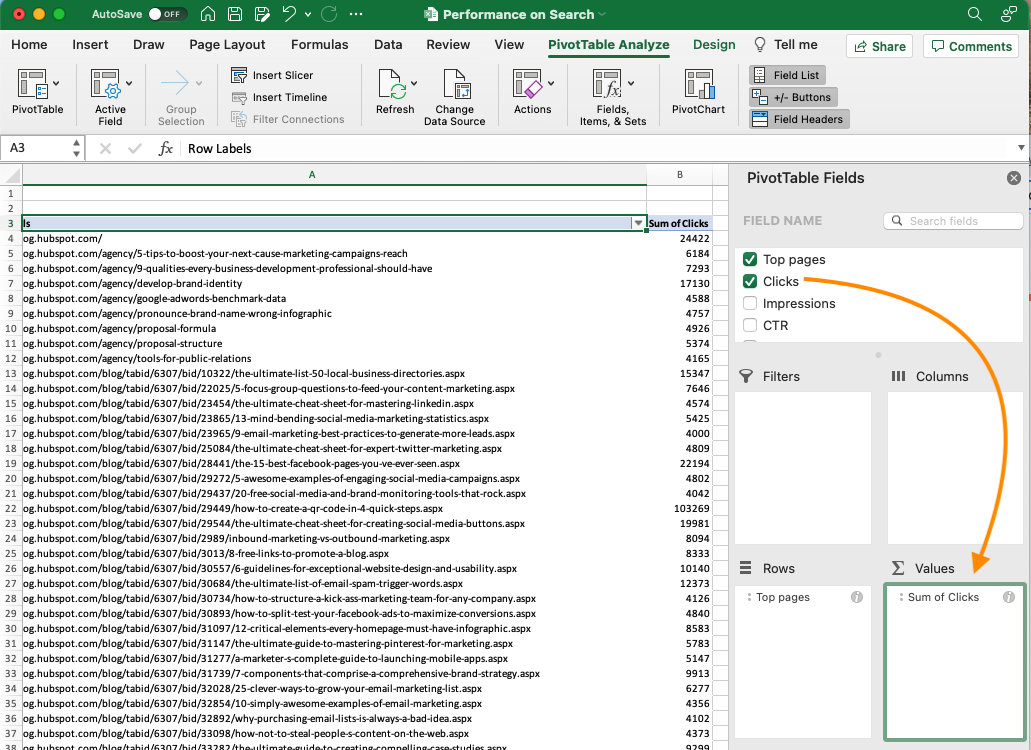
Task: Open the Formulas ribbon tab
Action: (x=319, y=44)
